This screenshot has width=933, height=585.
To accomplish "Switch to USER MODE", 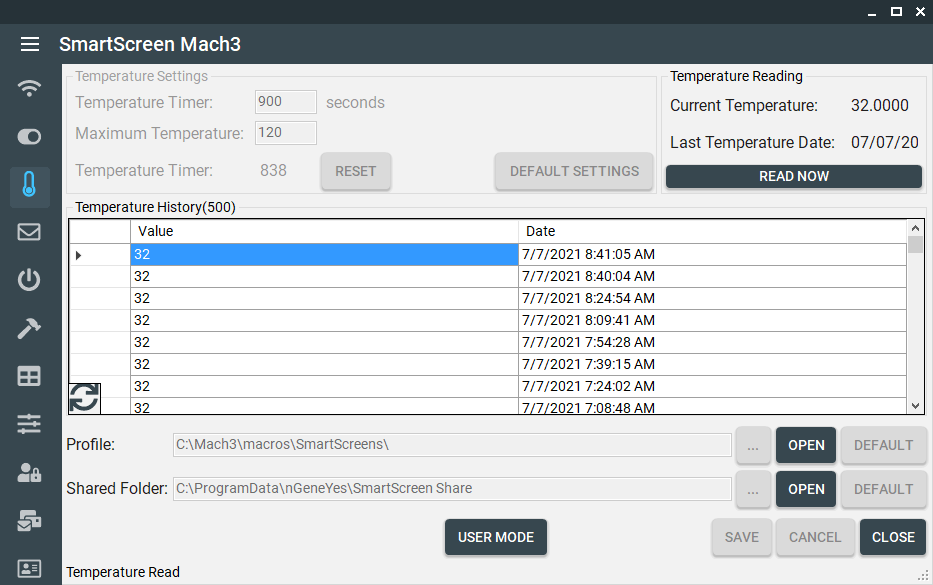I will [x=495, y=537].
